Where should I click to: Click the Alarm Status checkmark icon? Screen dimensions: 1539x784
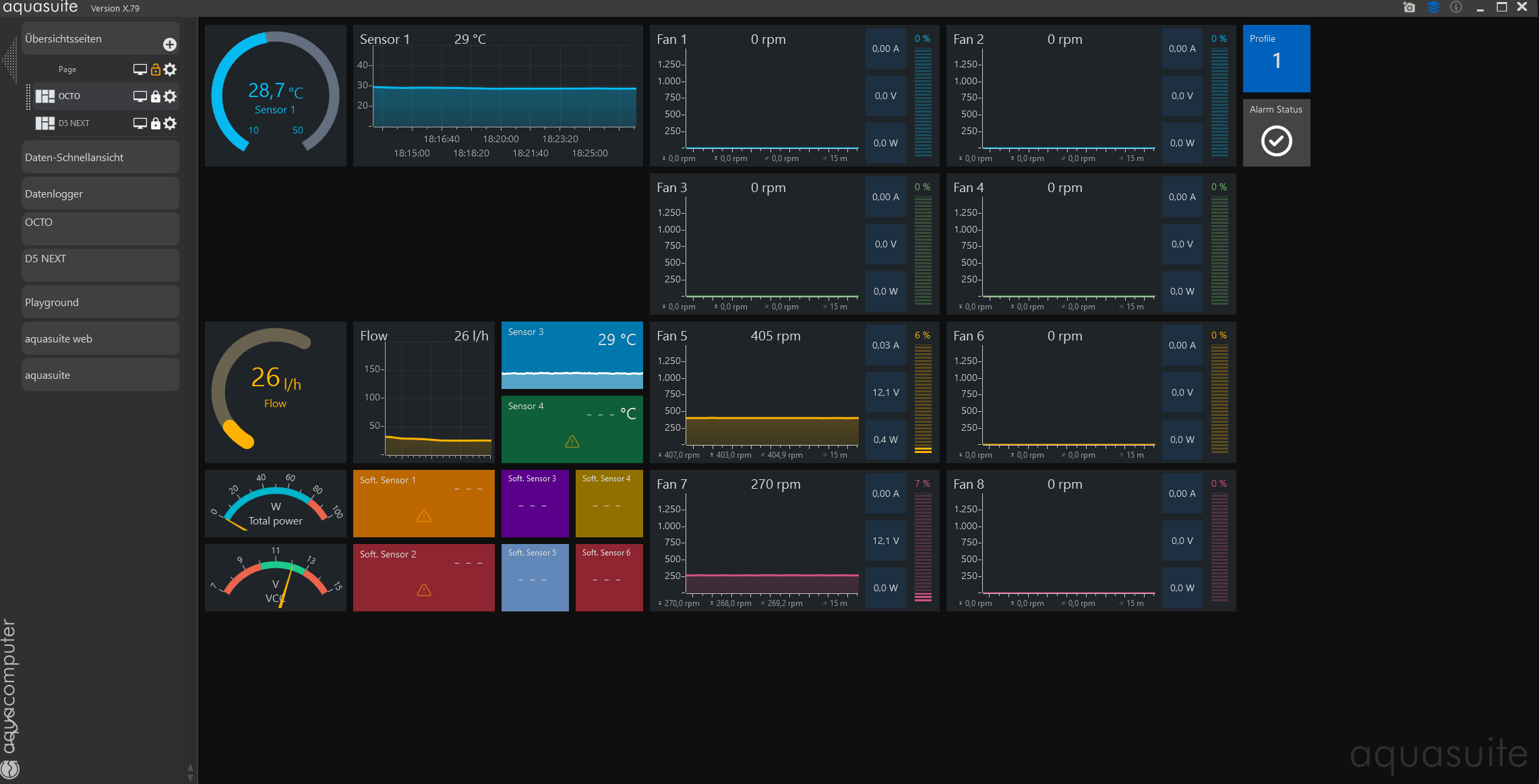click(1276, 141)
